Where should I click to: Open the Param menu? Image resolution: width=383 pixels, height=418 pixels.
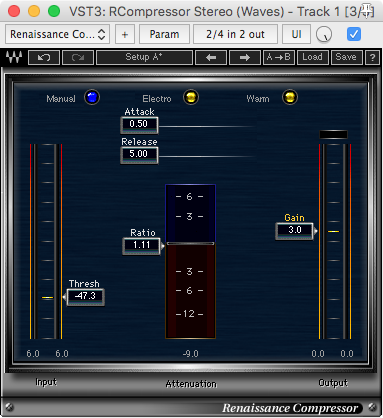click(164, 34)
